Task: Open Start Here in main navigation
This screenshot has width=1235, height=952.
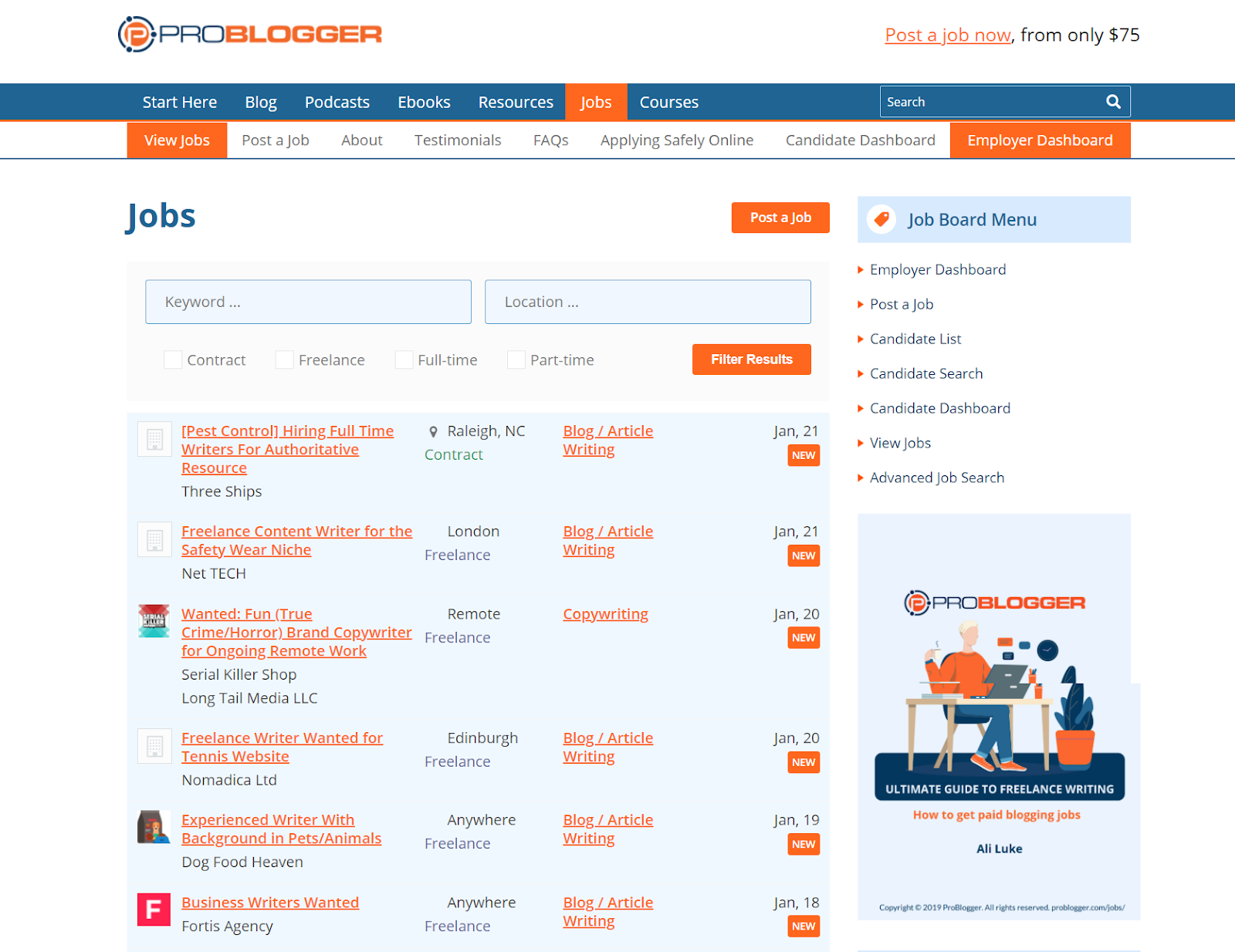Action: pyautogui.click(x=179, y=102)
